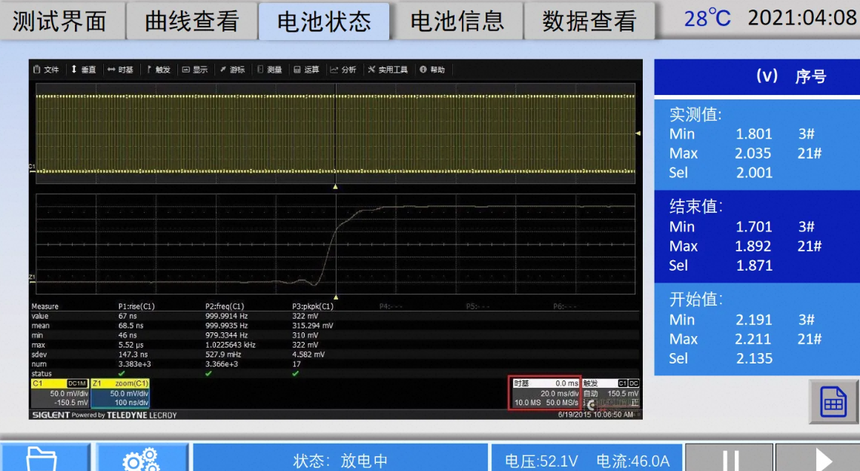Viewport: 860px width, 471px height.
Task: Click the 开始值 Min value 2.191
Action: coord(754,320)
